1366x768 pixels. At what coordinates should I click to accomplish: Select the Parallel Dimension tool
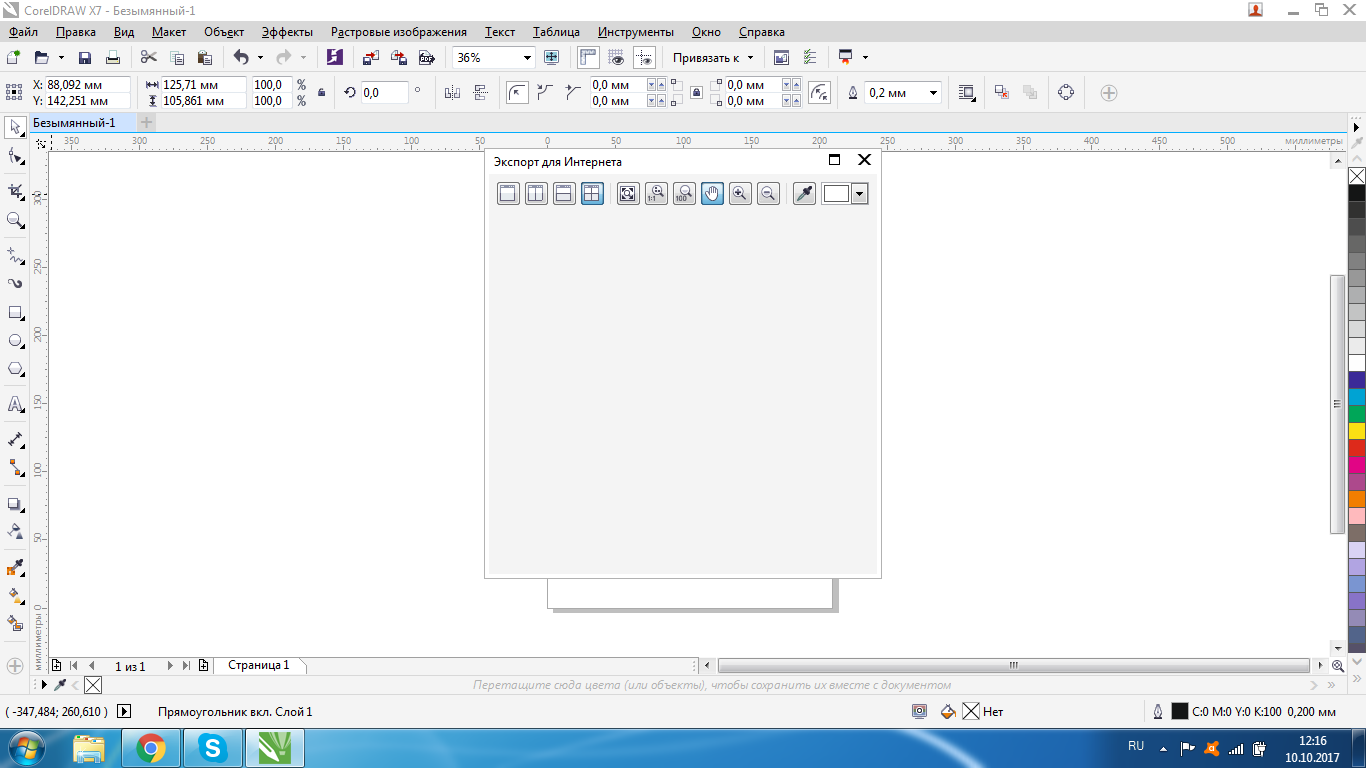(x=16, y=439)
